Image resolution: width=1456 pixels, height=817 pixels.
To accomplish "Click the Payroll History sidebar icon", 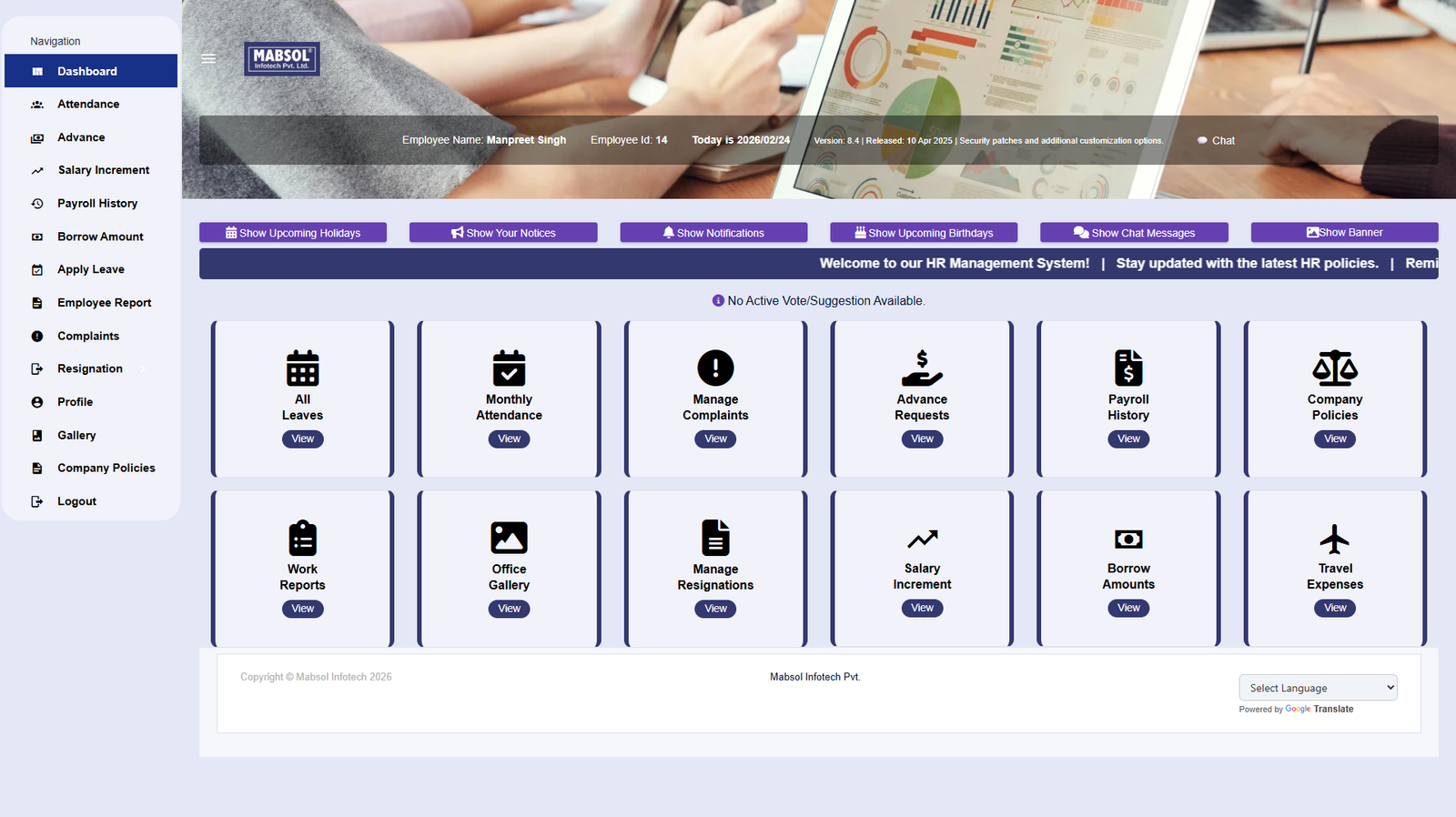I will (37, 204).
